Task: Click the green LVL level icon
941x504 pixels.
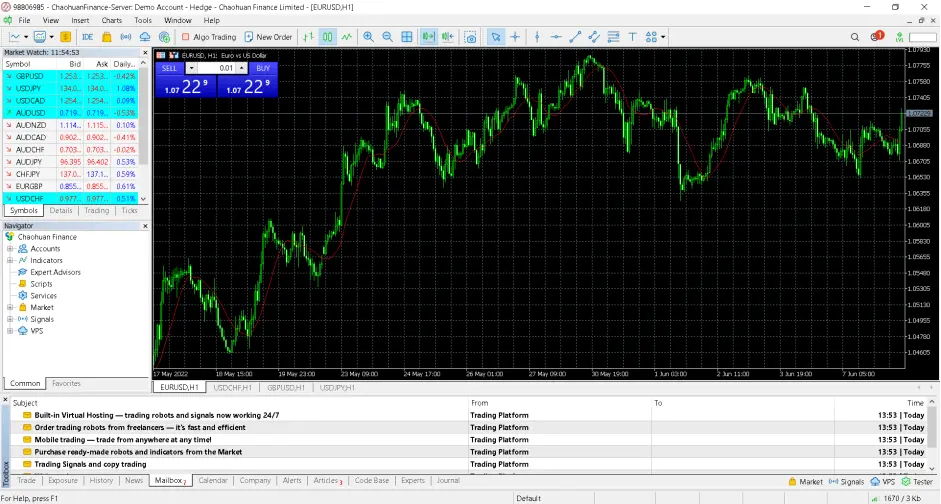Action: pos(900,37)
